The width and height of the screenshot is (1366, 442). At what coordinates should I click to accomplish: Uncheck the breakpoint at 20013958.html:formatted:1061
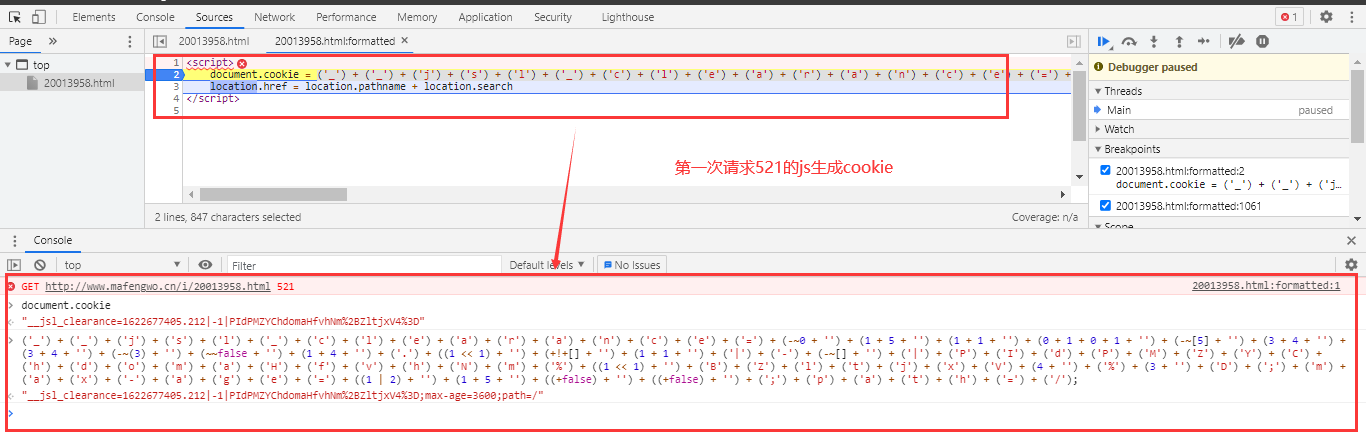tap(1105, 206)
